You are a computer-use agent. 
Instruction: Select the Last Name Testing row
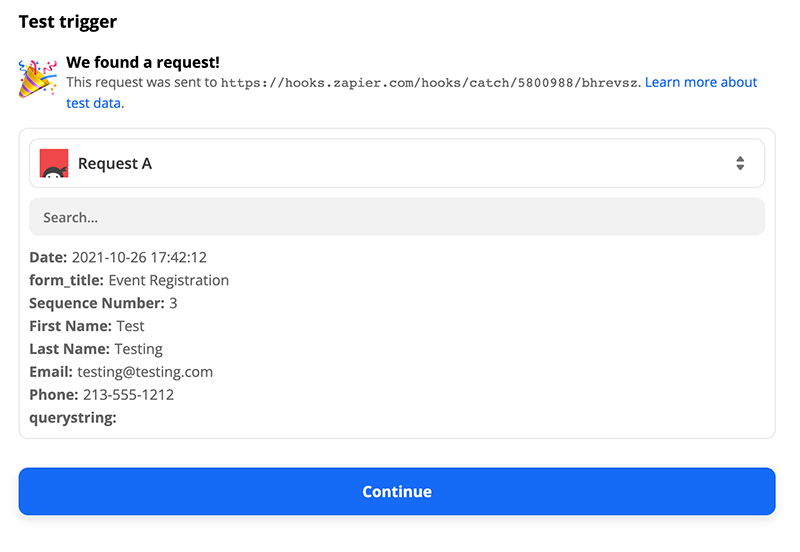(96, 349)
